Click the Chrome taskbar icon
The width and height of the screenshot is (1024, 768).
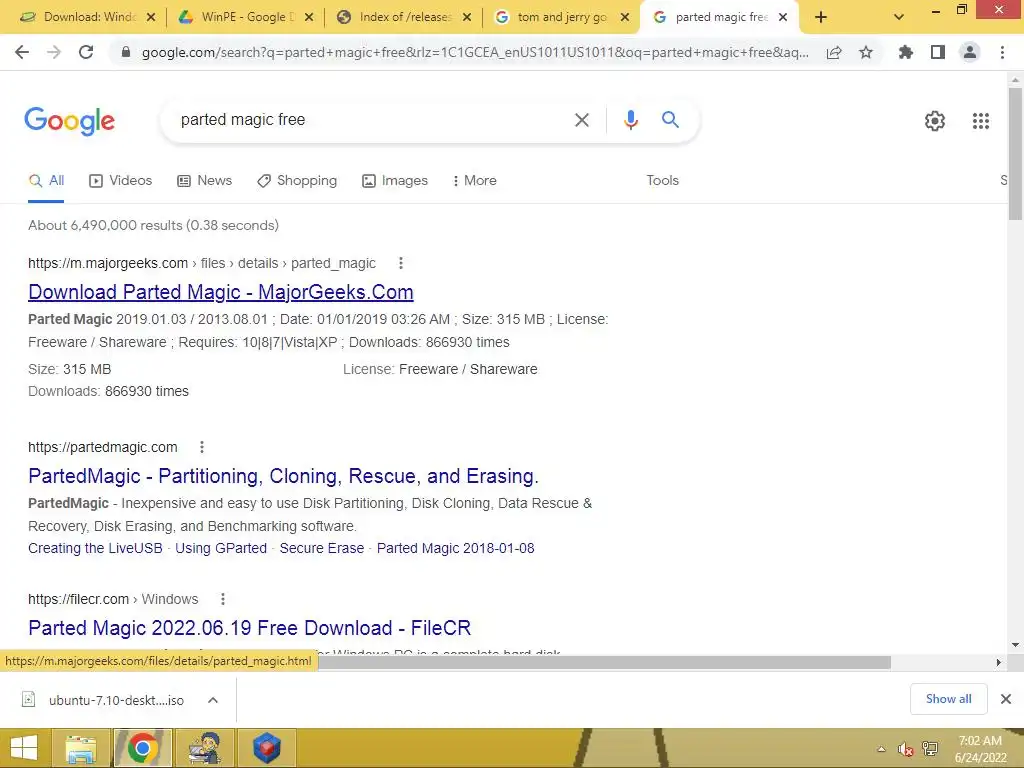point(143,748)
